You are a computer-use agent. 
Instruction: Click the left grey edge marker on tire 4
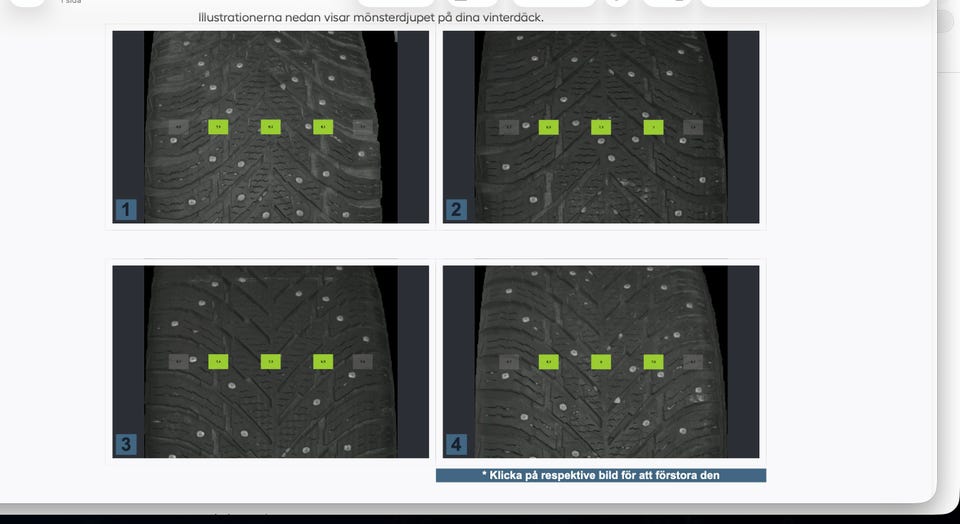(509, 362)
